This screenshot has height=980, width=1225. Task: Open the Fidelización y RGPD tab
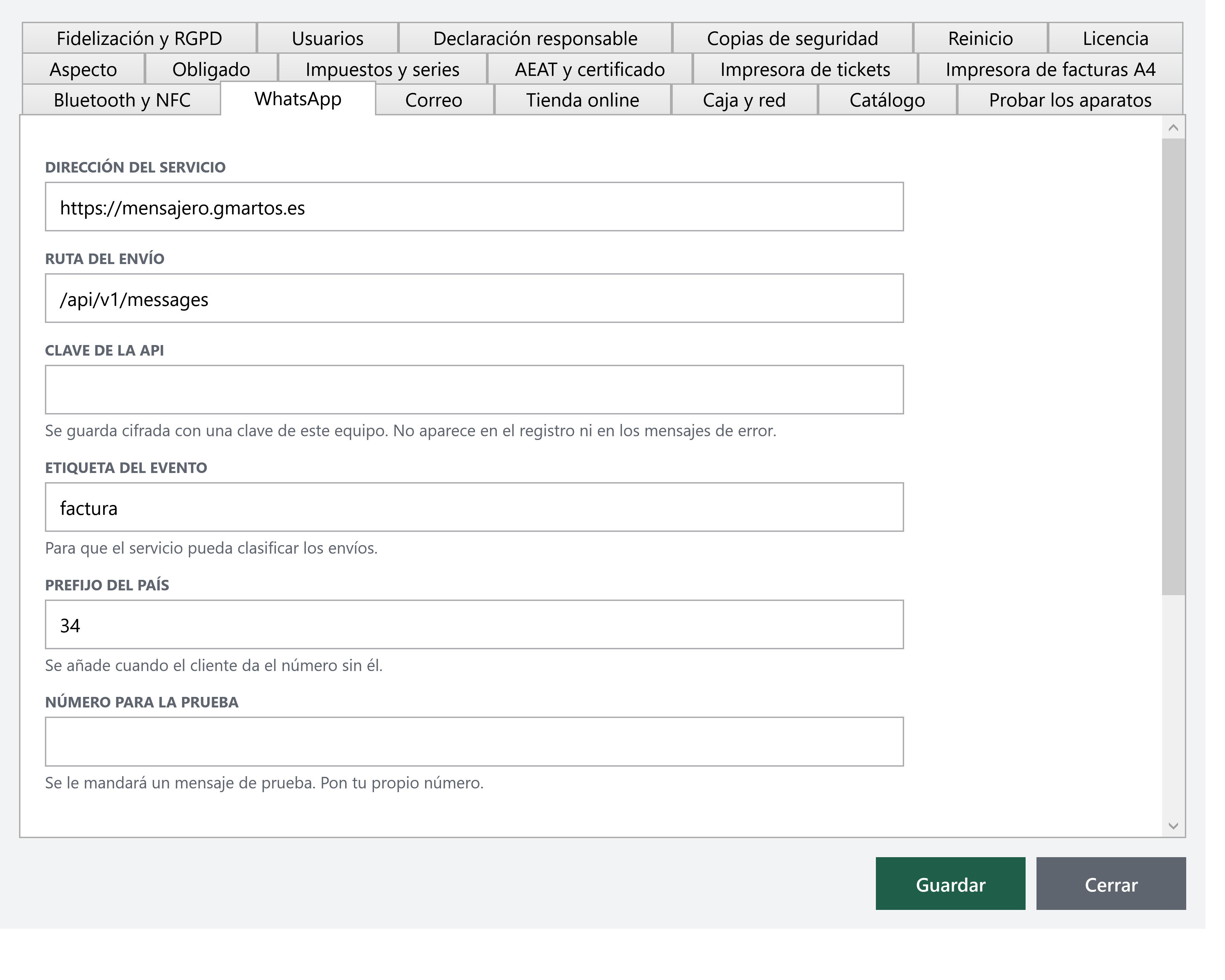pyautogui.click(x=139, y=38)
